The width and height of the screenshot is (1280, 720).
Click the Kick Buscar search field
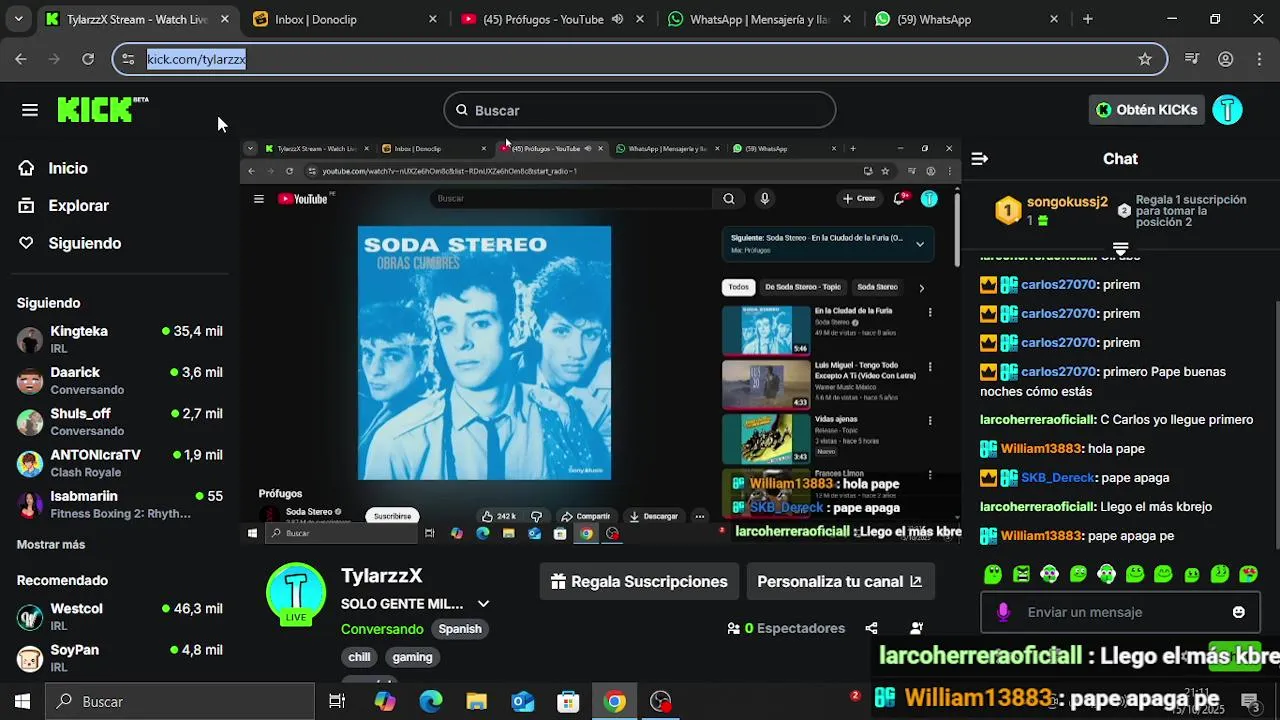(640, 110)
